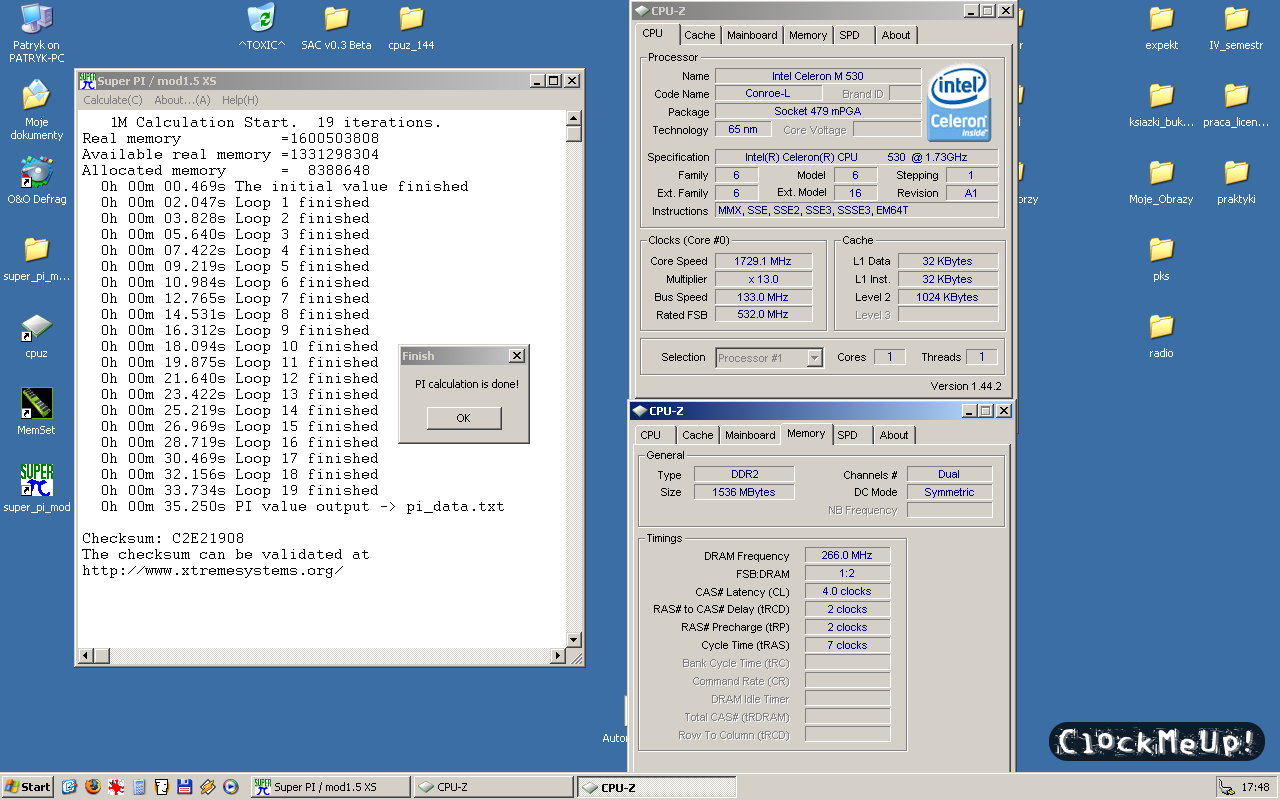
Task: Select the radio folder
Action: pos(1161,335)
